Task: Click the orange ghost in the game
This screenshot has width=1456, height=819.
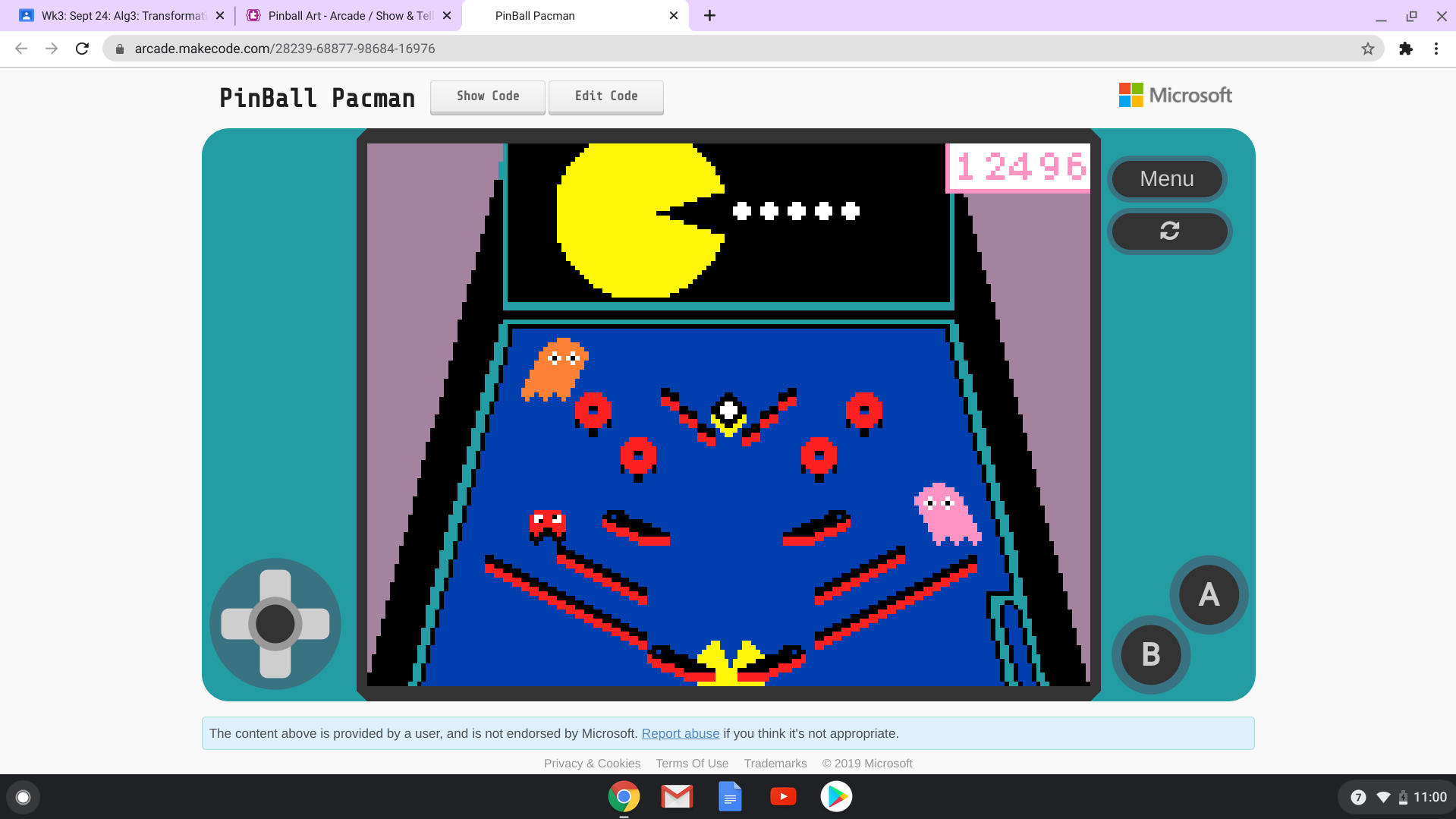Action: coord(555,369)
